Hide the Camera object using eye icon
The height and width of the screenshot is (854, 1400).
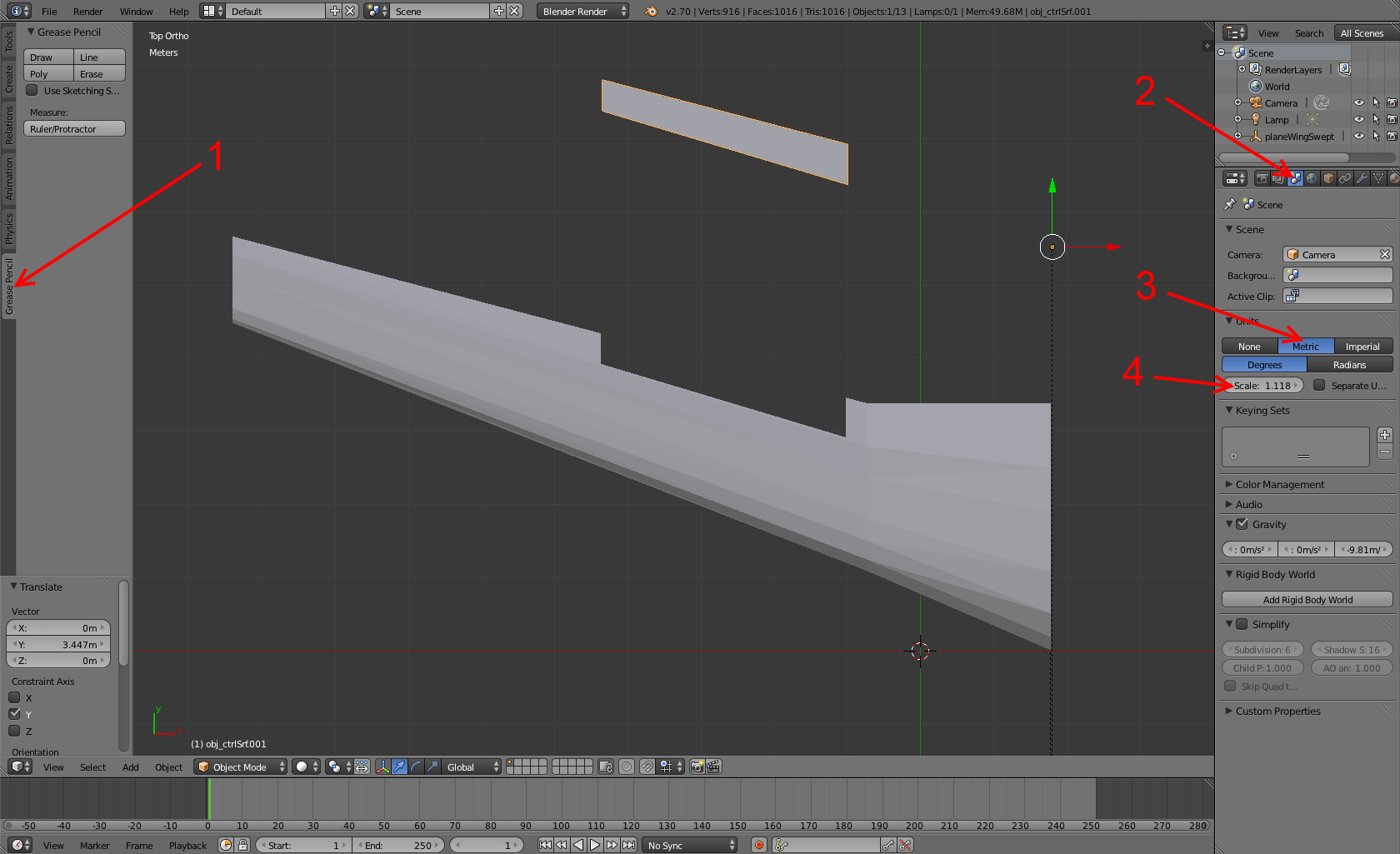point(1358,103)
